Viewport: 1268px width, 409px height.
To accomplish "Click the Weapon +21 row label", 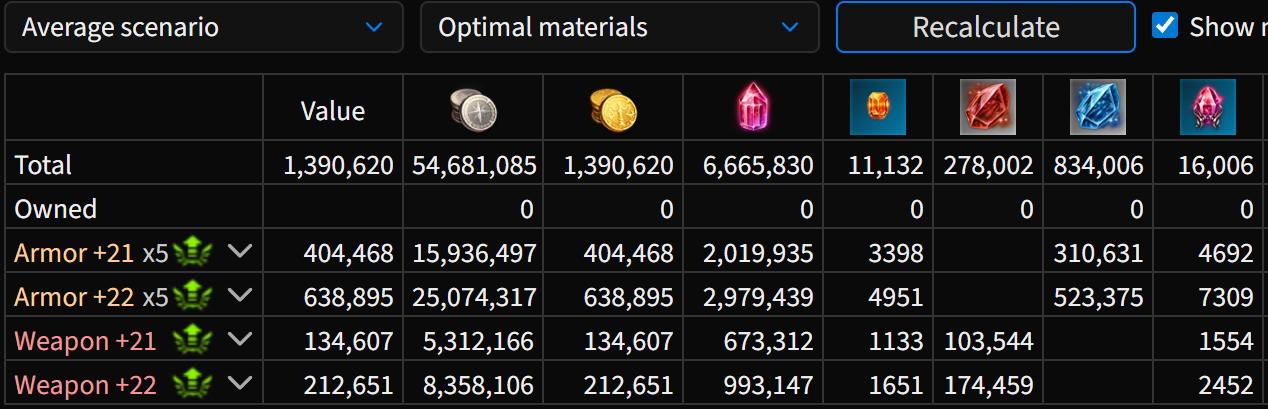I will coord(85,341).
